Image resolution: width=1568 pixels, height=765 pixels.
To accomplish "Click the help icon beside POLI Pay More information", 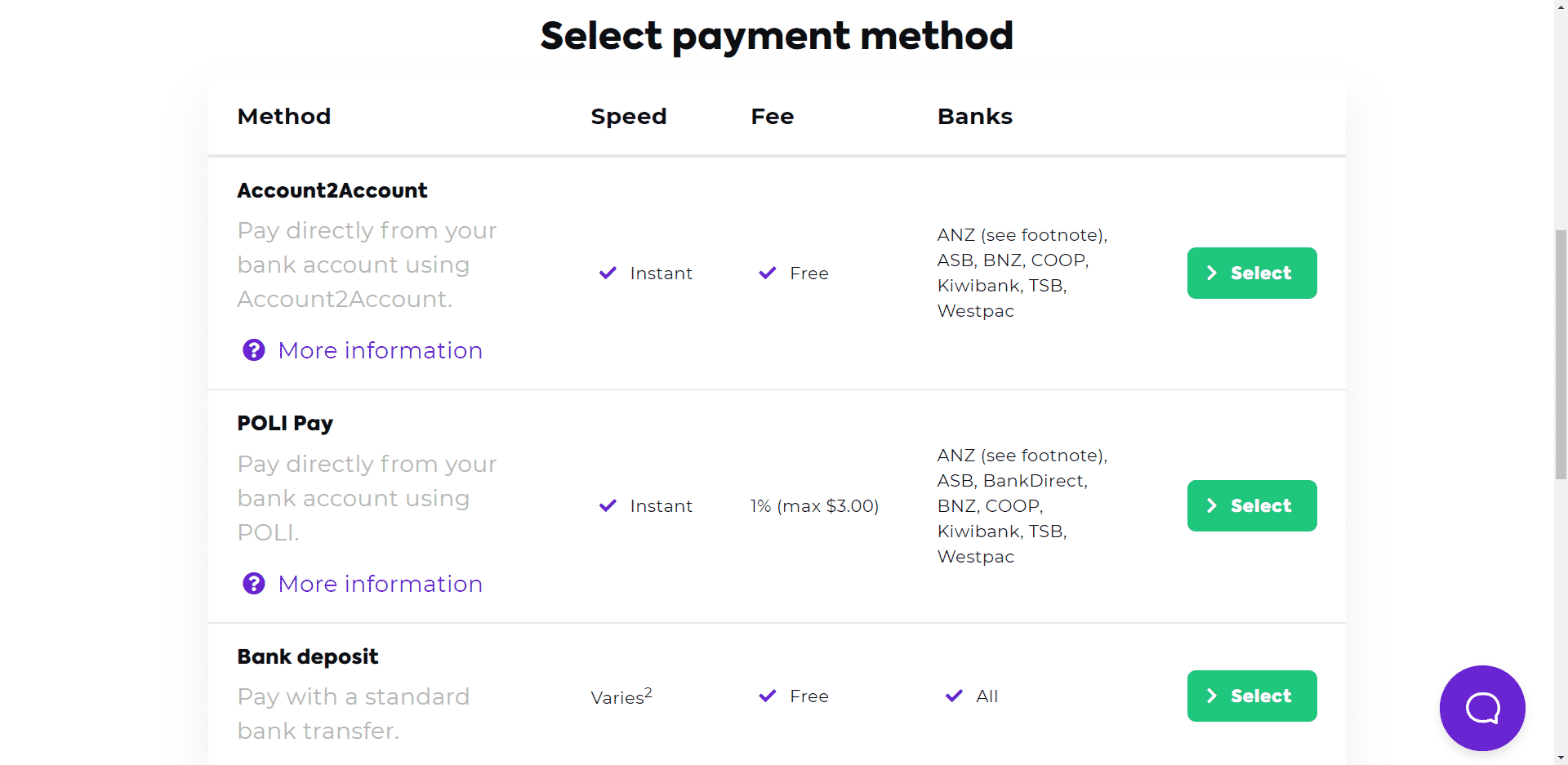I will [x=253, y=583].
